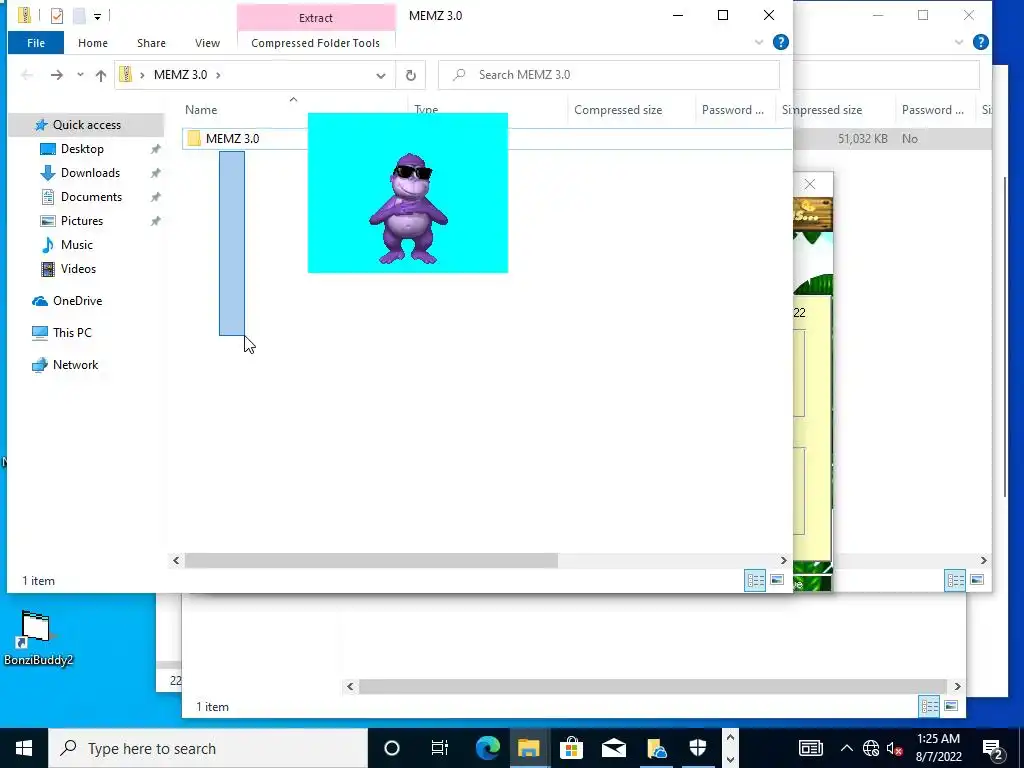The image size is (1024, 768).
Task: Open recent locations dropdown arrow
Action: pos(80,74)
